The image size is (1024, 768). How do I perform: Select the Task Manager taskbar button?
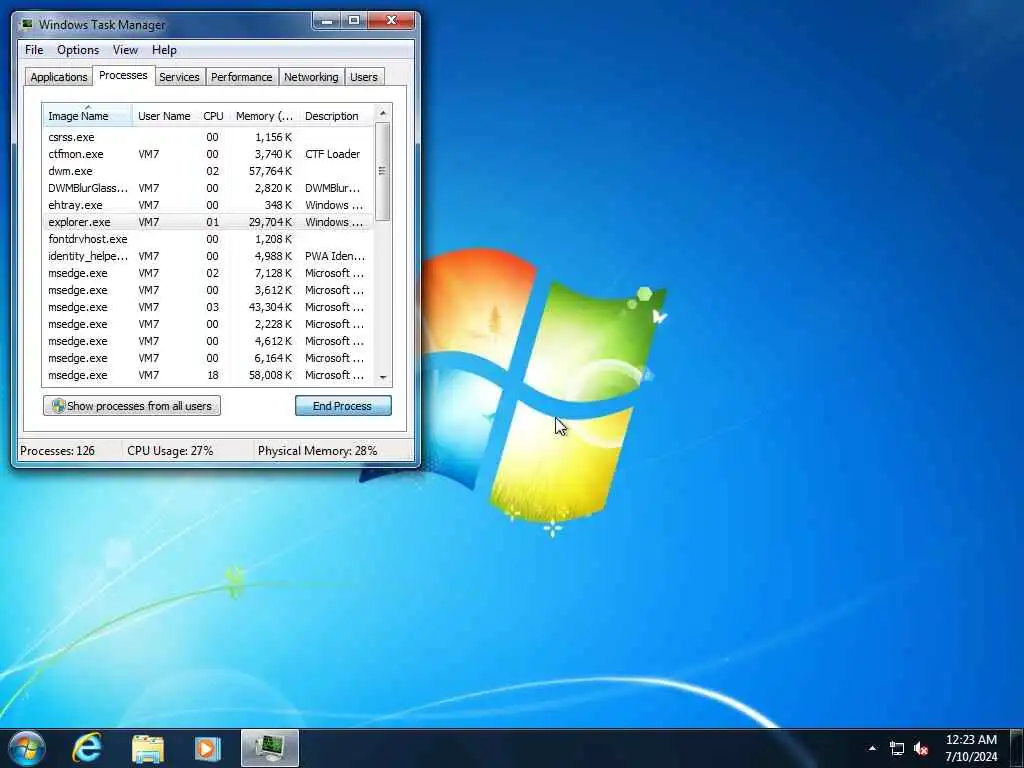(x=270, y=748)
